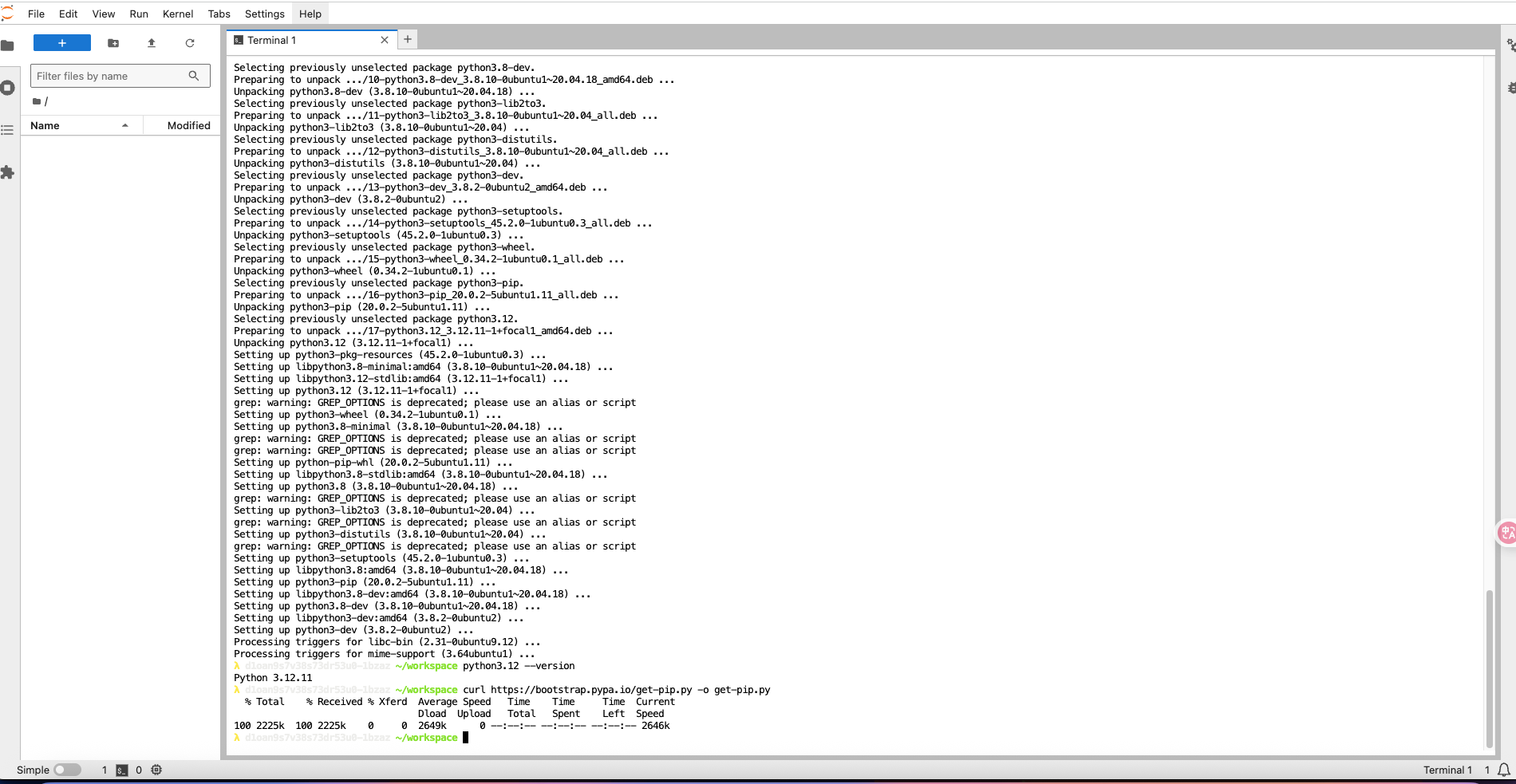The width and height of the screenshot is (1516, 784).
Task: Click the Filter files by name field
Action: point(120,76)
